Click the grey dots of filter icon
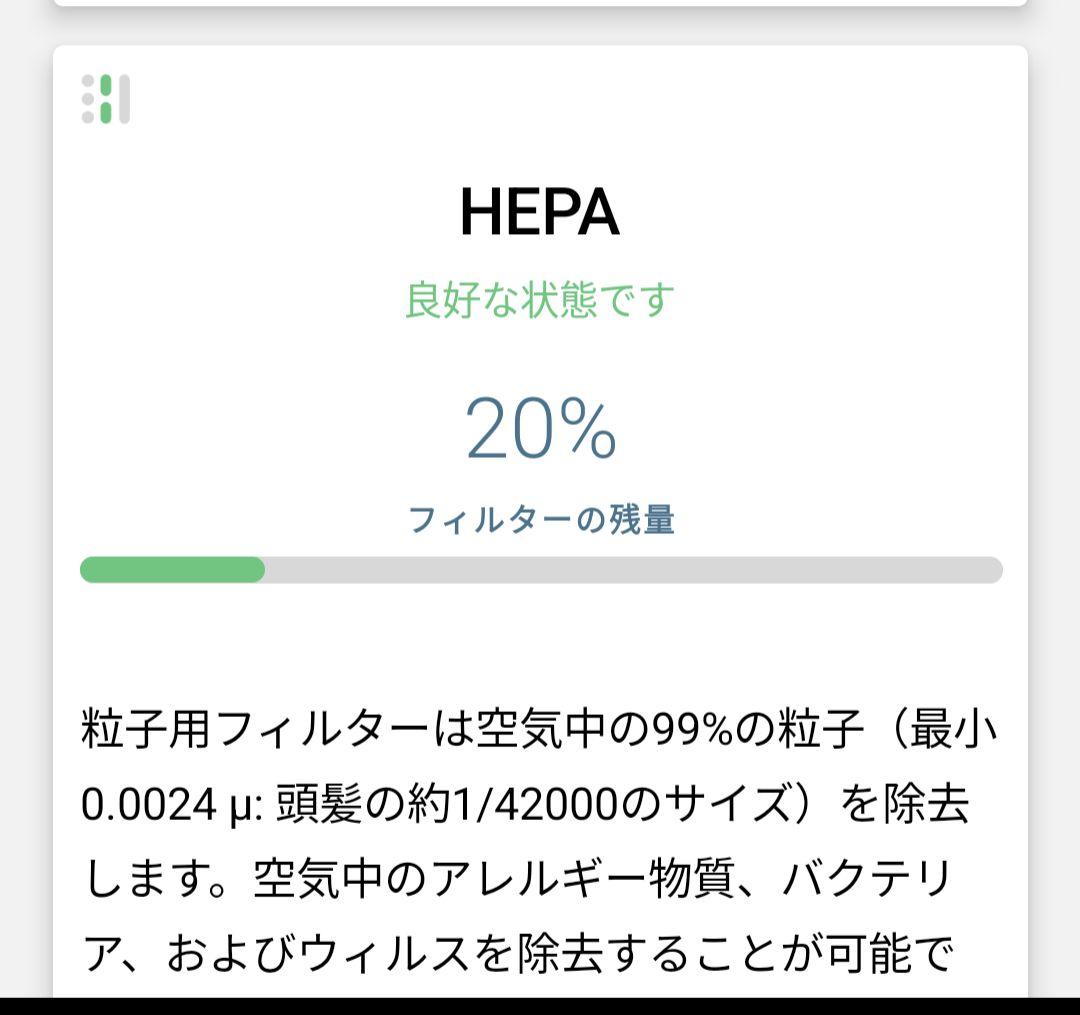The height and width of the screenshot is (1015, 1080). coord(88,99)
